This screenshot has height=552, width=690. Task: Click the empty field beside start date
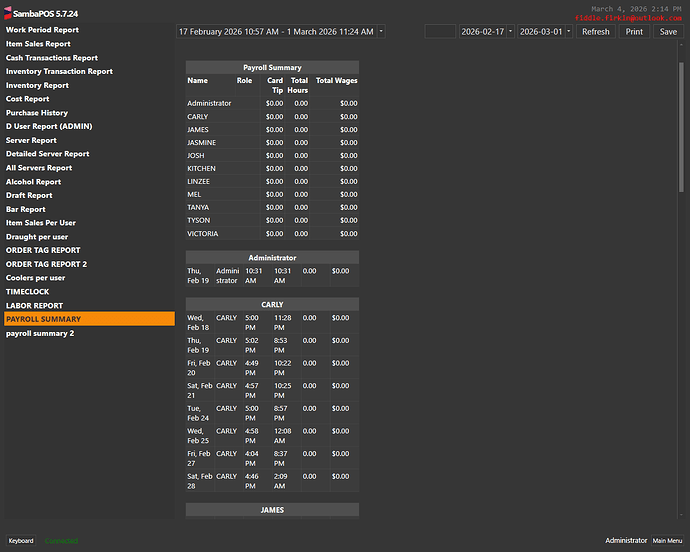[440, 32]
